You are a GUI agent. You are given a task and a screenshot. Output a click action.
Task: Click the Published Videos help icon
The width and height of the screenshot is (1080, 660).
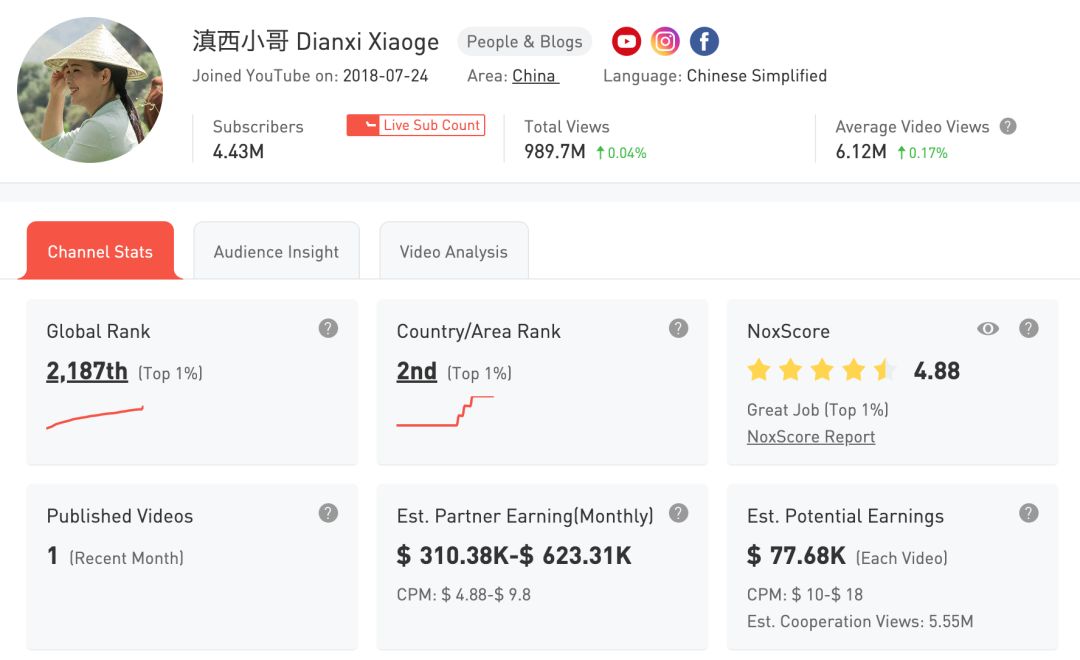click(x=328, y=513)
